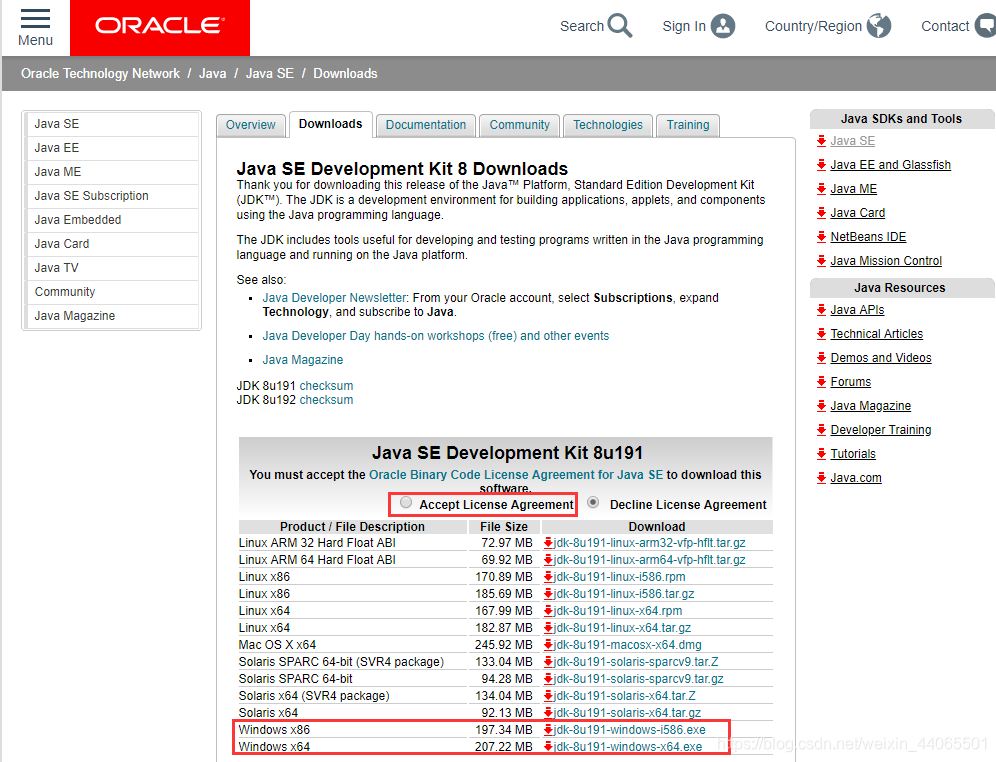The height and width of the screenshot is (762, 996).
Task: Open Java Card in left navigation
Action: point(112,244)
